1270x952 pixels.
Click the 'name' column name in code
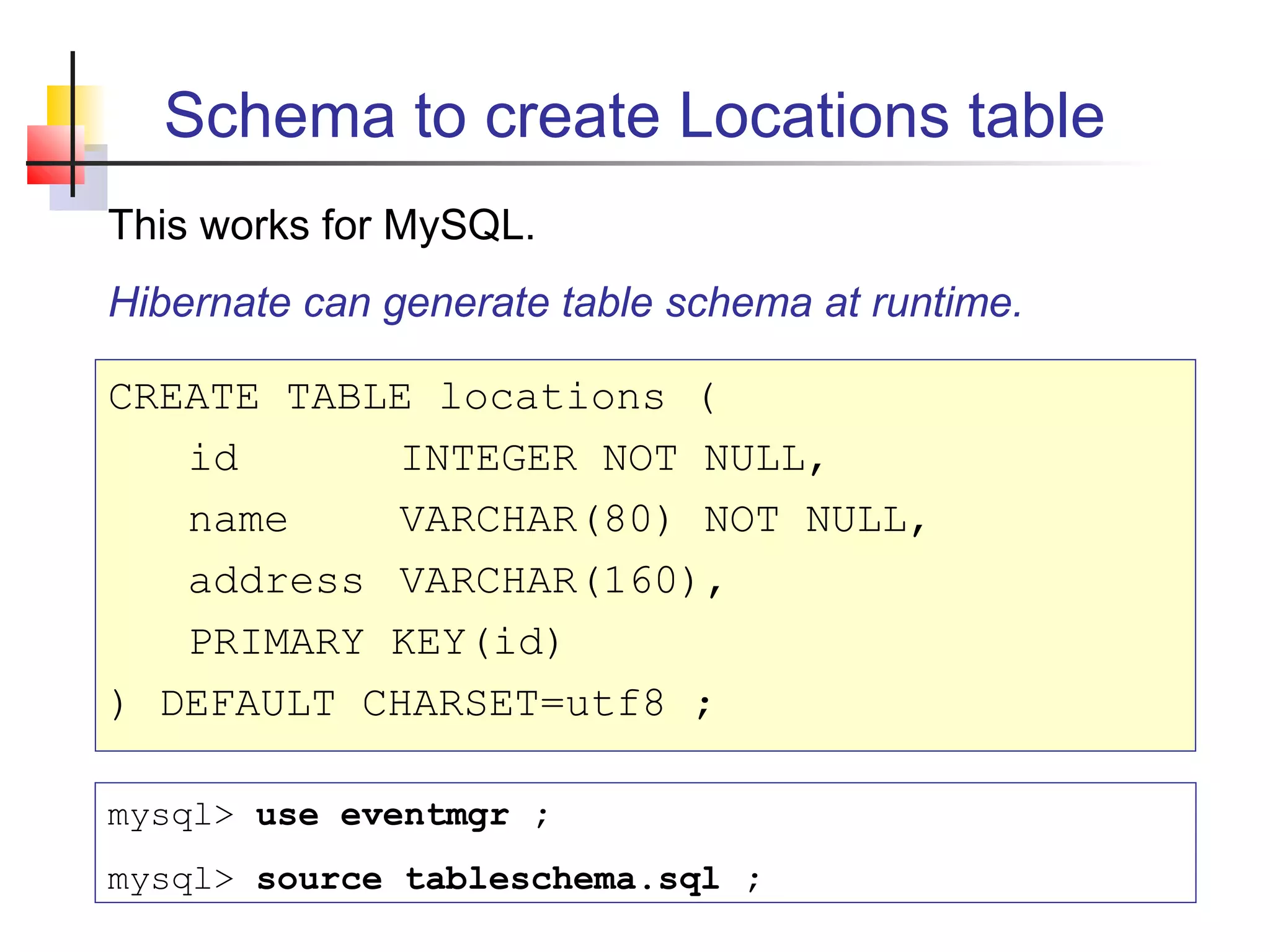coord(238,519)
